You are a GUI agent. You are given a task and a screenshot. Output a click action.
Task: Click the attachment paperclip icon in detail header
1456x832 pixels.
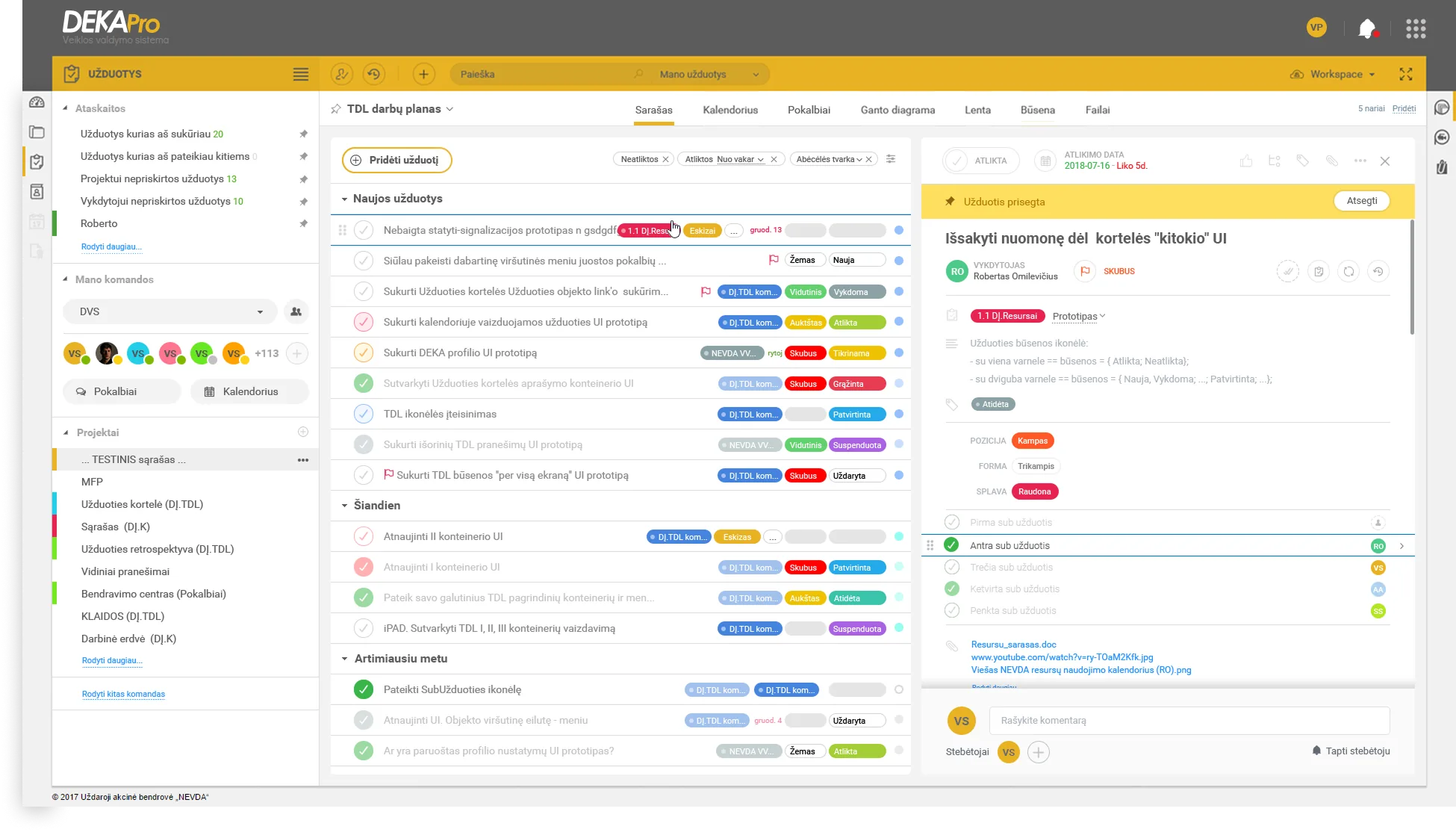click(1331, 161)
